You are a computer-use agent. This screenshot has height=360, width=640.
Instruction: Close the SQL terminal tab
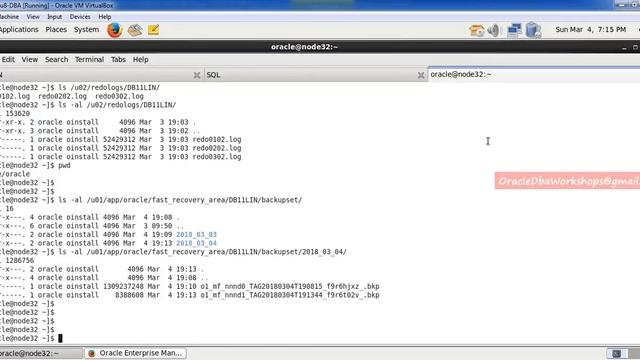(421, 75)
